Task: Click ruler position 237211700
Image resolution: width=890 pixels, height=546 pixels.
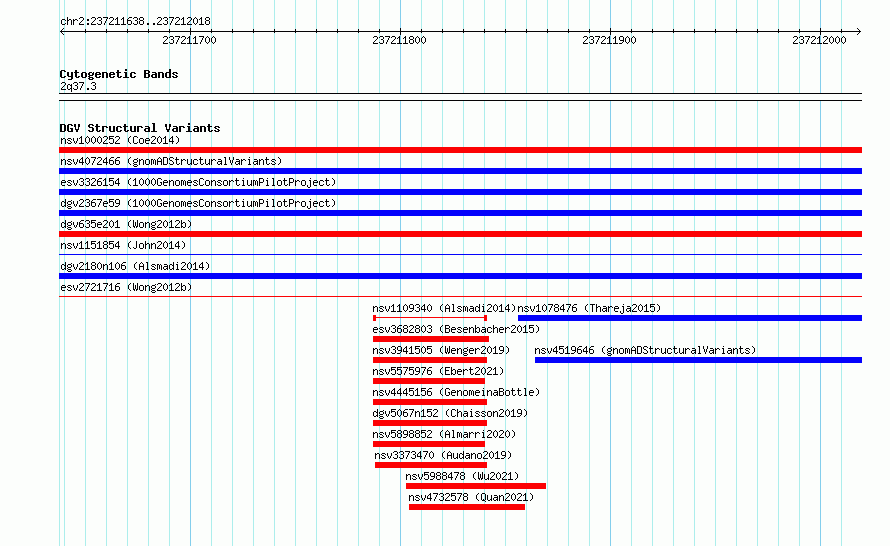Action: 190,40
